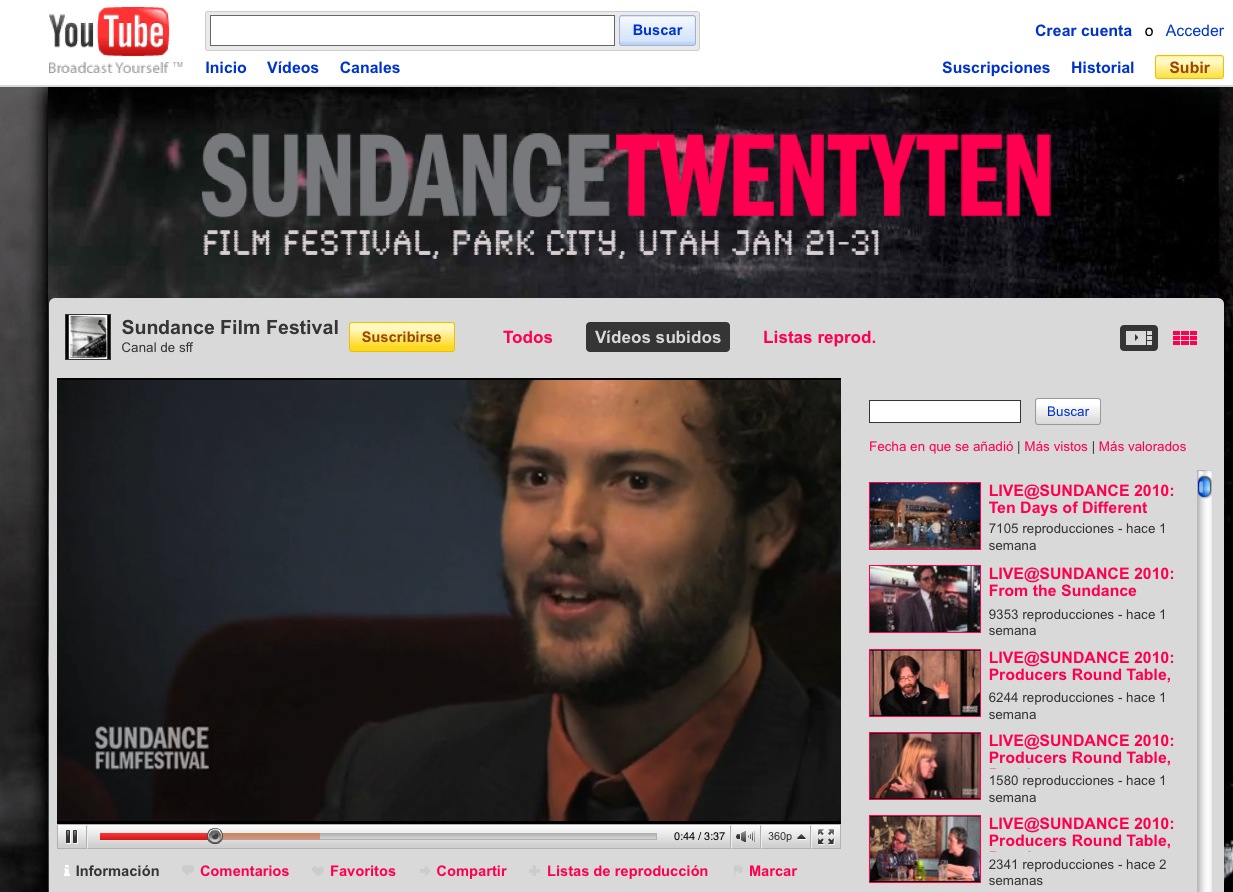
Task: Sort by Fecha en que se añadió
Action: (x=941, y=447)
